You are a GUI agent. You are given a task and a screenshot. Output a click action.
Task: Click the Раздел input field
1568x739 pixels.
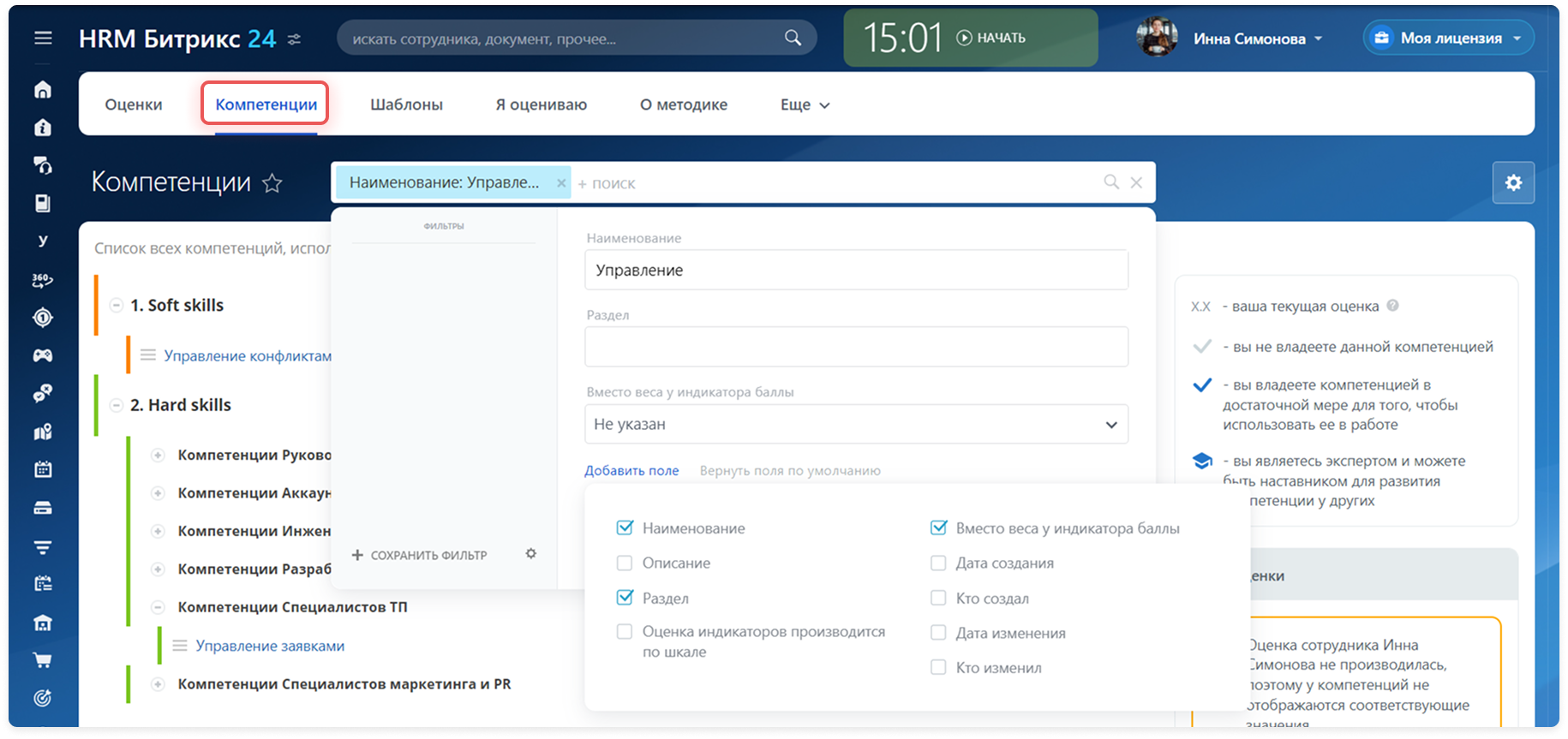tap(856, 348)
